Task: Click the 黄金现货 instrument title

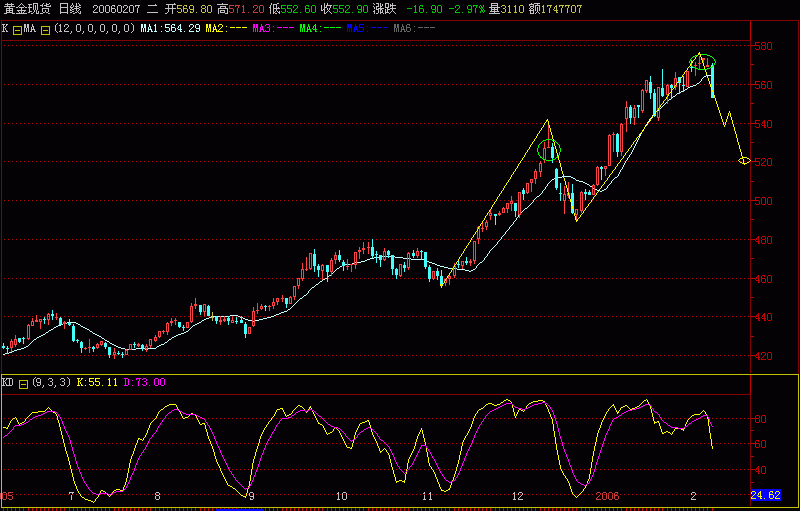Action: point(28,9)
